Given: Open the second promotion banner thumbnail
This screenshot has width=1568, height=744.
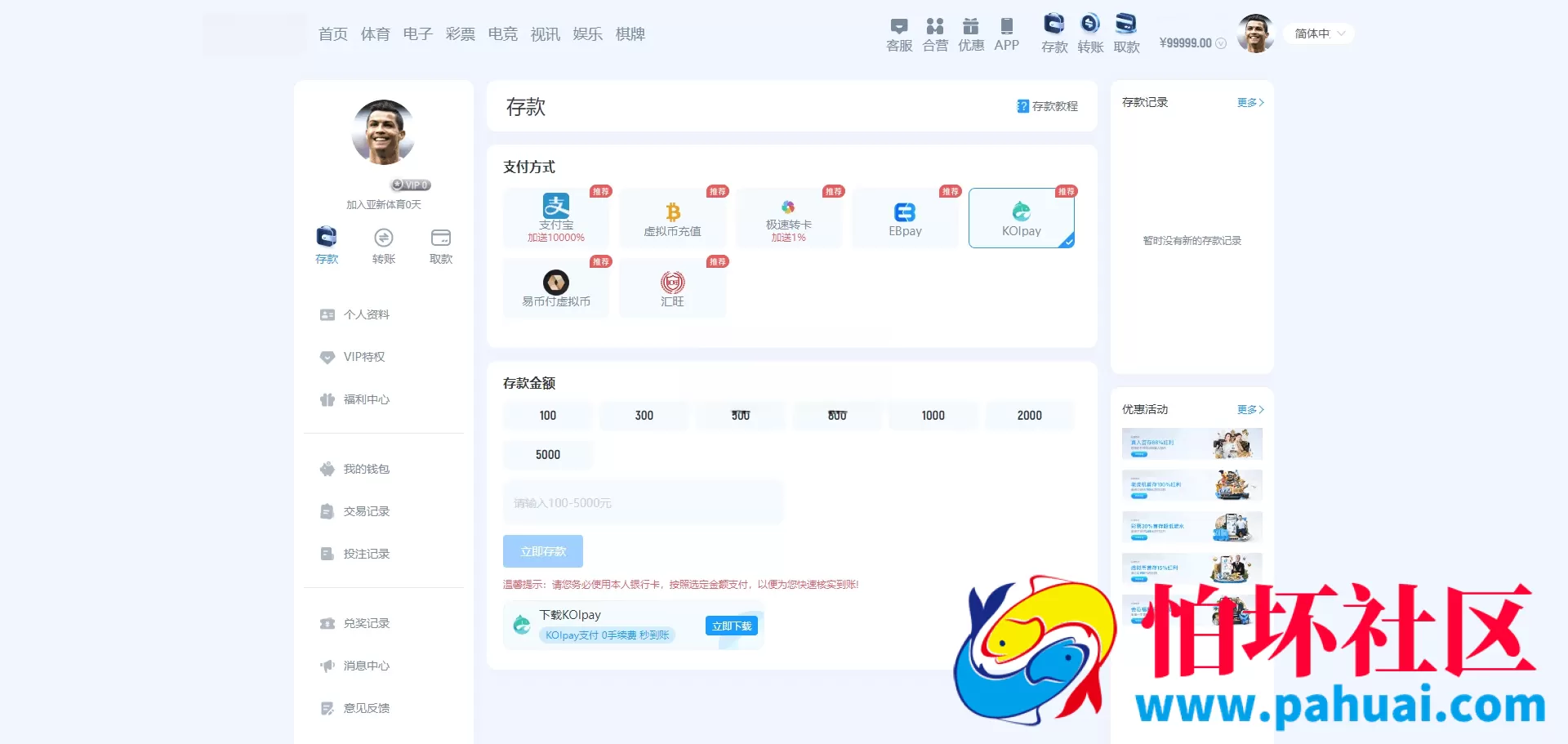Looking at the screenshot, I should click(1192, 485).
